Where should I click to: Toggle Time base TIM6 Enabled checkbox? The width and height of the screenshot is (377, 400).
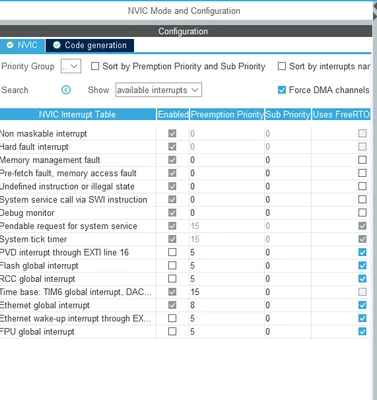tap(172, 292)
